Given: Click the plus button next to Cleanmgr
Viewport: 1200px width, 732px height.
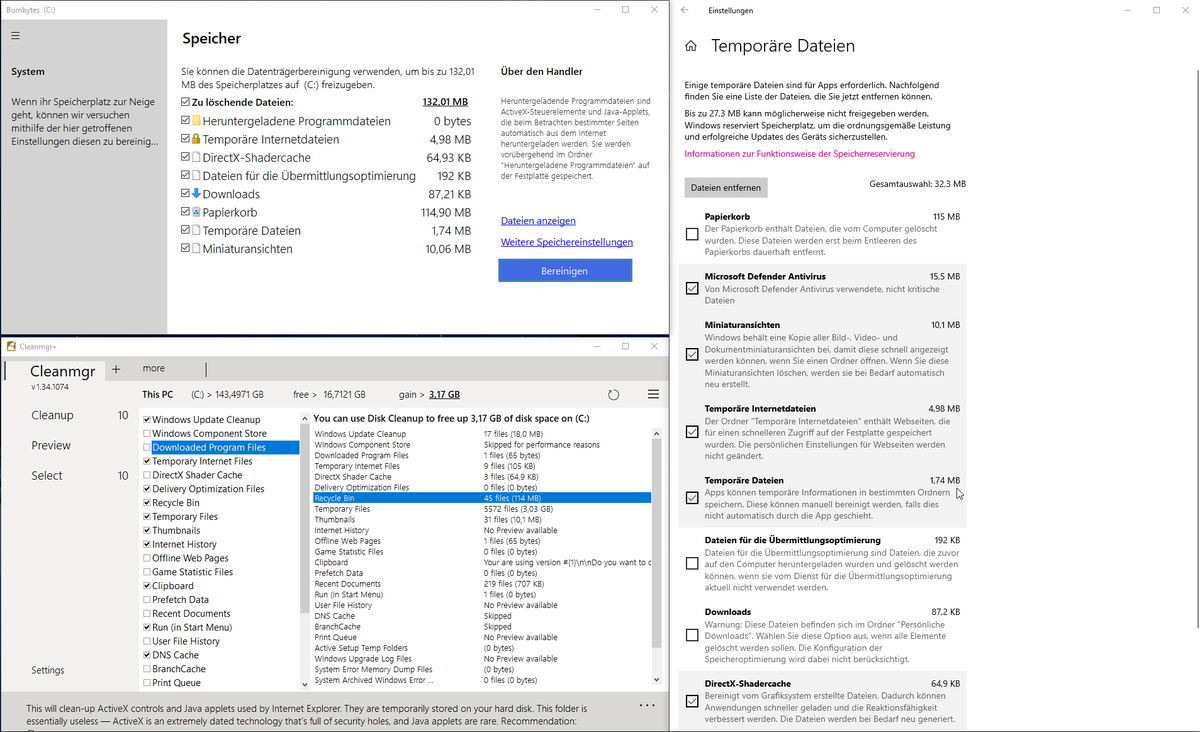Looking at the screenshot, I should [116, 369].
